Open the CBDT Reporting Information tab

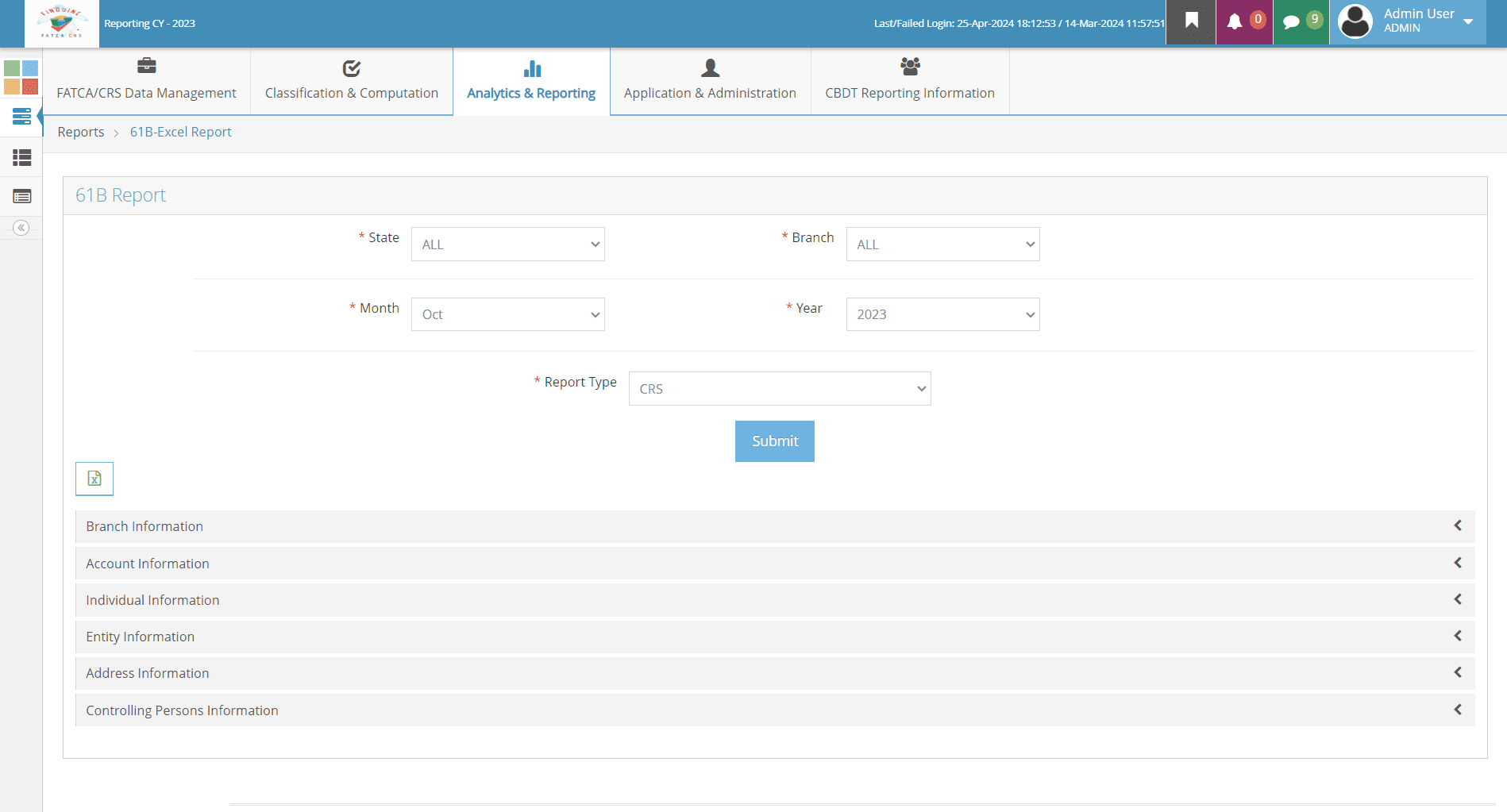910,81
